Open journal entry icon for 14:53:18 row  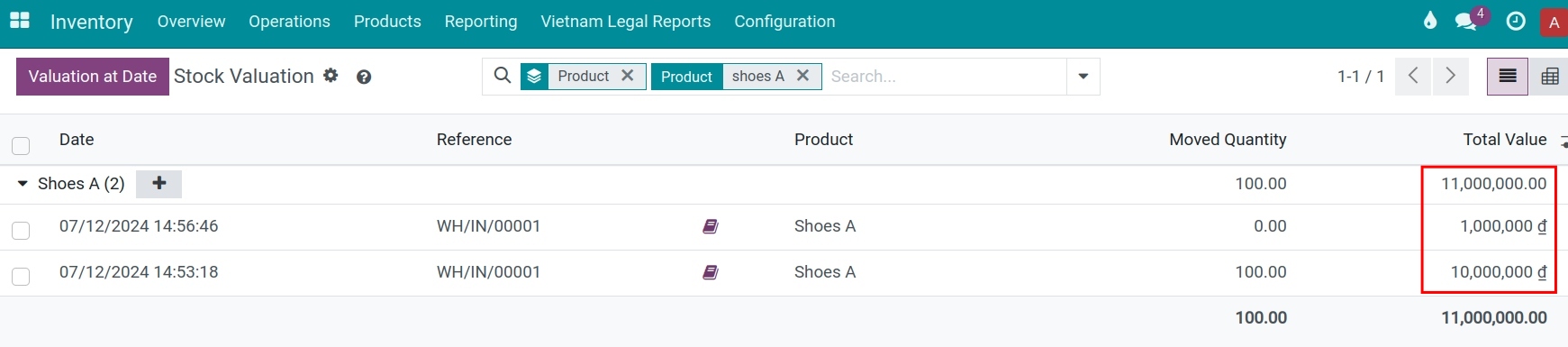click(x=711, y=272)
